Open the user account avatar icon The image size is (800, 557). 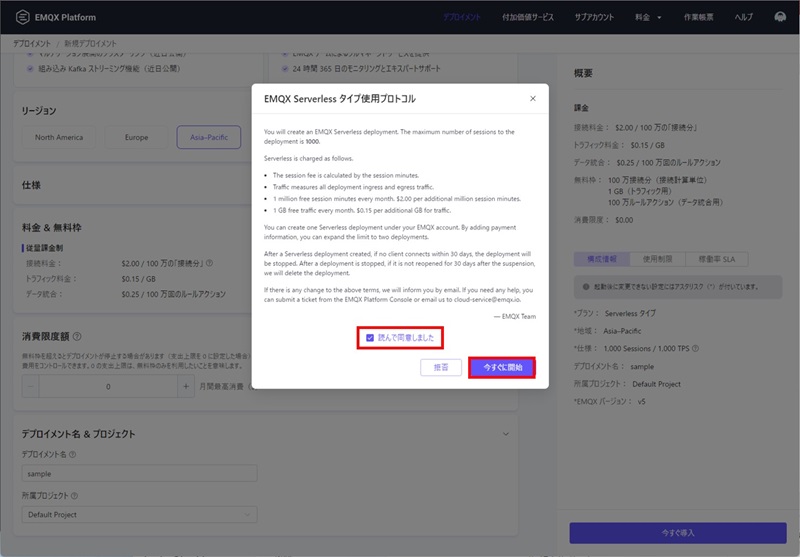click(780, 17)
